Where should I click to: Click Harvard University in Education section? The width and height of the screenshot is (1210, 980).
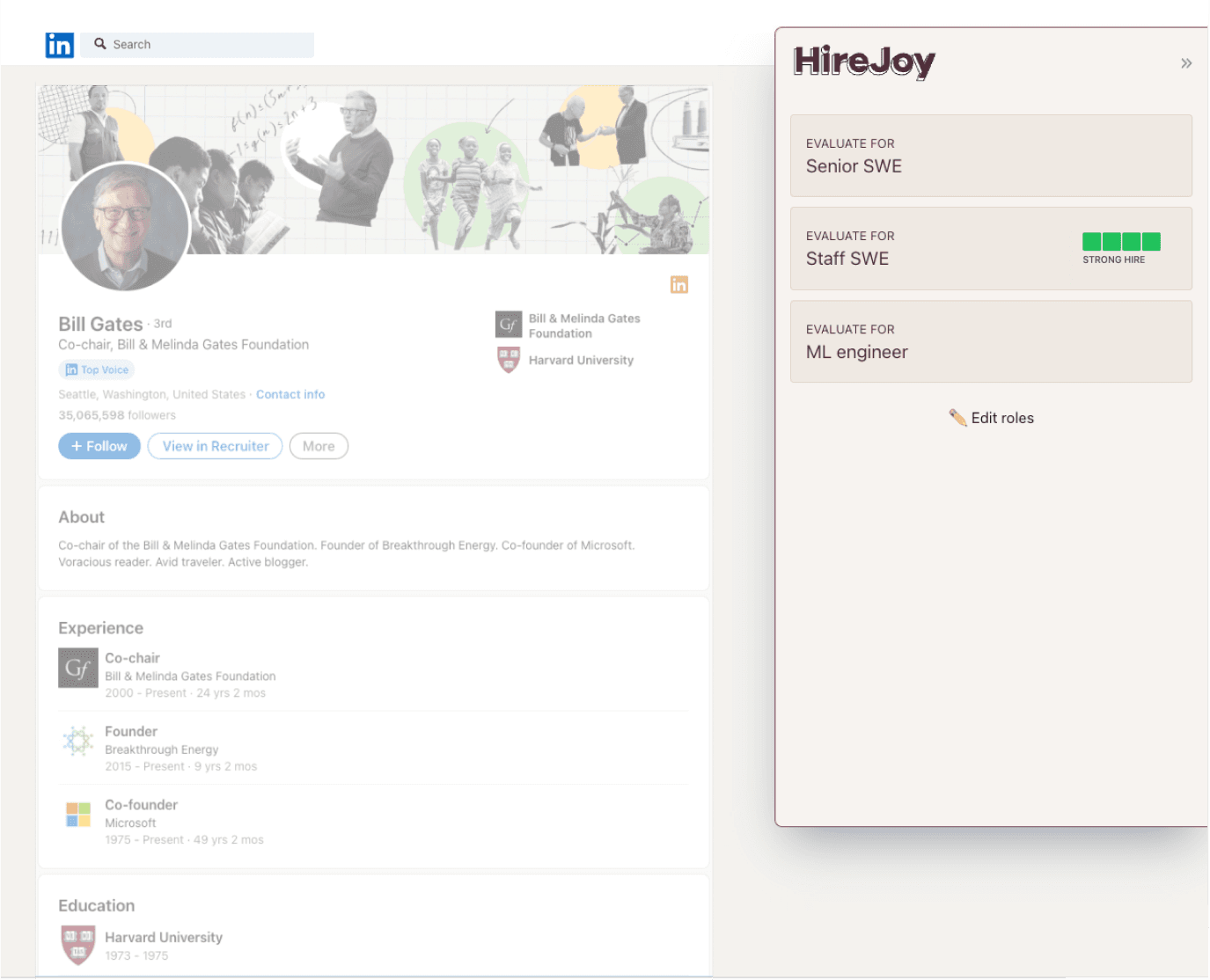point(164,938)
